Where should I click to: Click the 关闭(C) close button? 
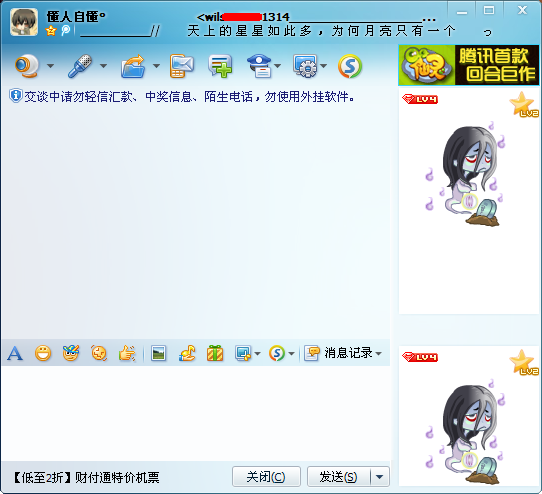click(266, 477)
